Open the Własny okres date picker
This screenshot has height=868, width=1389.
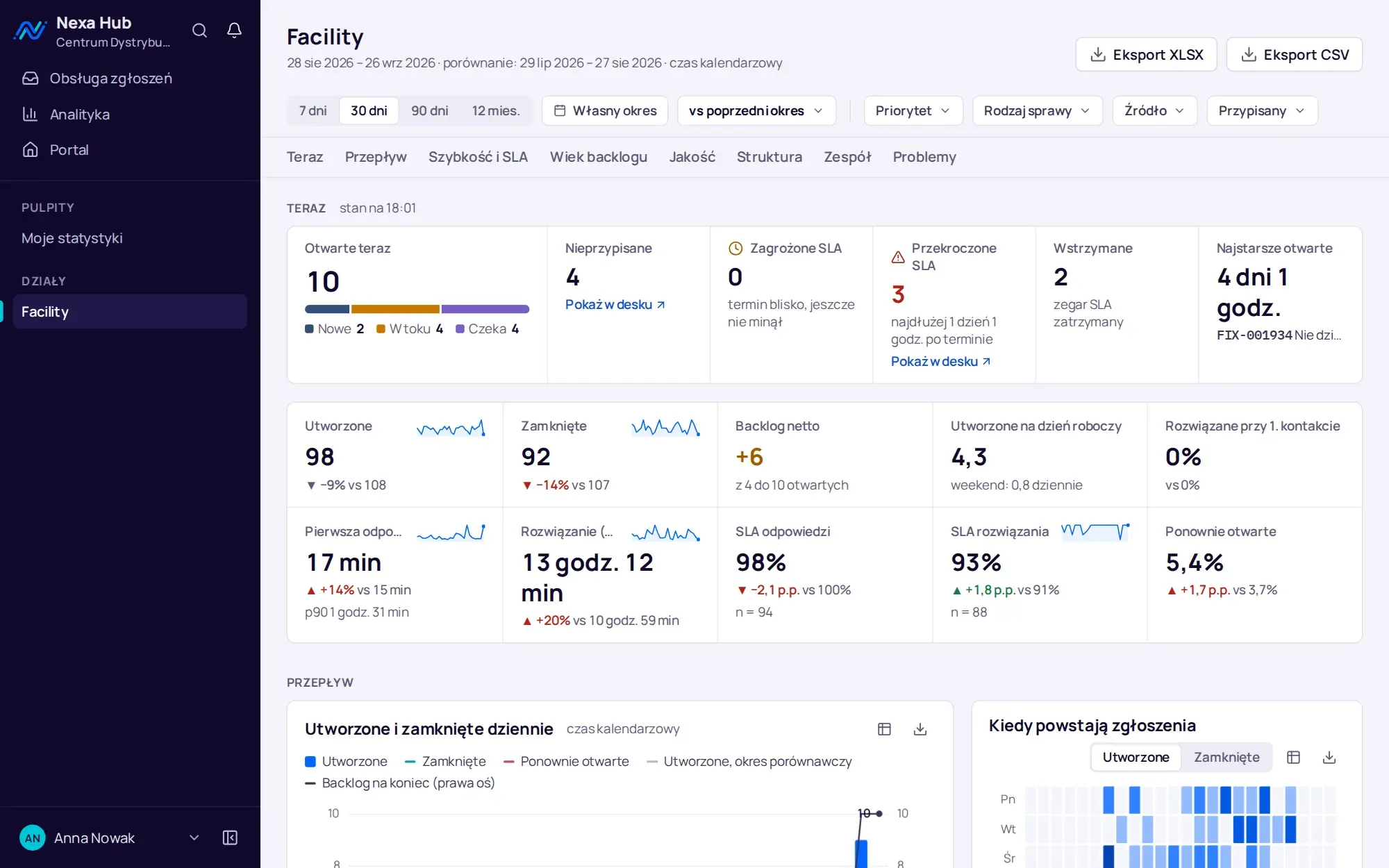(x=605, y=110)
